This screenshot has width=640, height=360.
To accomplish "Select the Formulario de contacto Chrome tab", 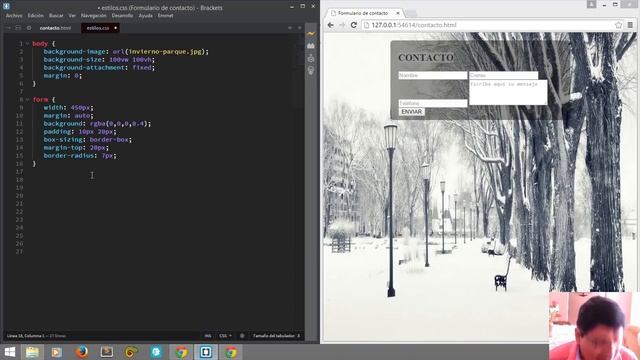I will (362, 13).
